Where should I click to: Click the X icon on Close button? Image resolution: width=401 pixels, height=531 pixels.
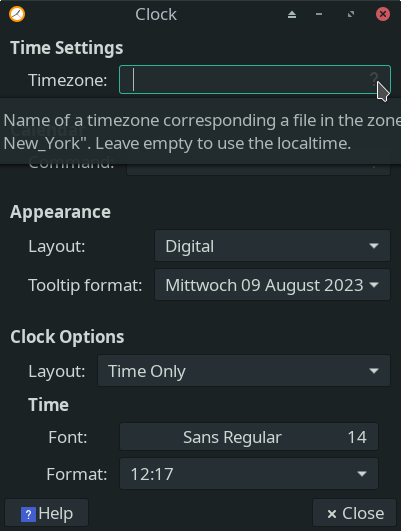[x=332, y=514]
